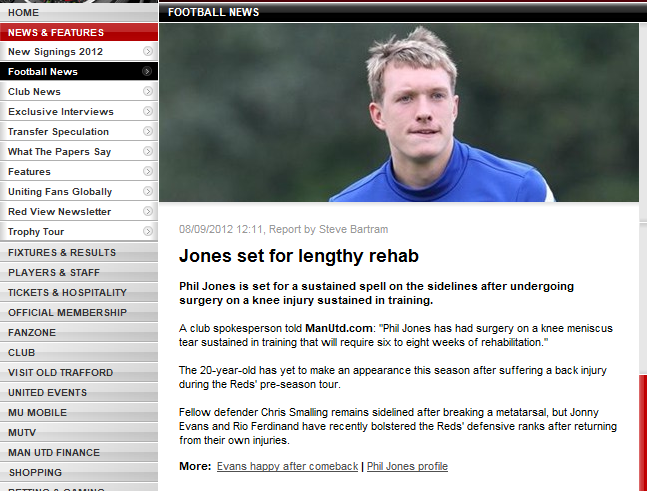Open the Evans happy after comeback link

tap(287, 466)
